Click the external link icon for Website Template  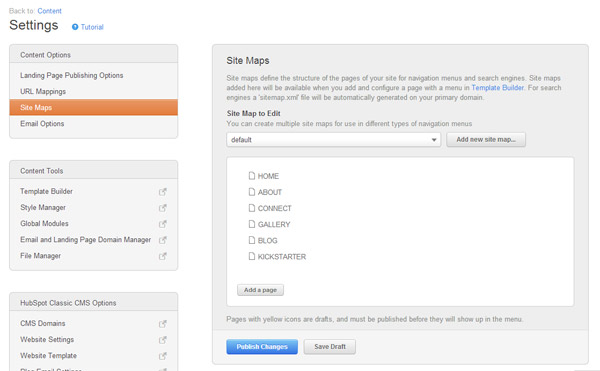click(163, 356)
